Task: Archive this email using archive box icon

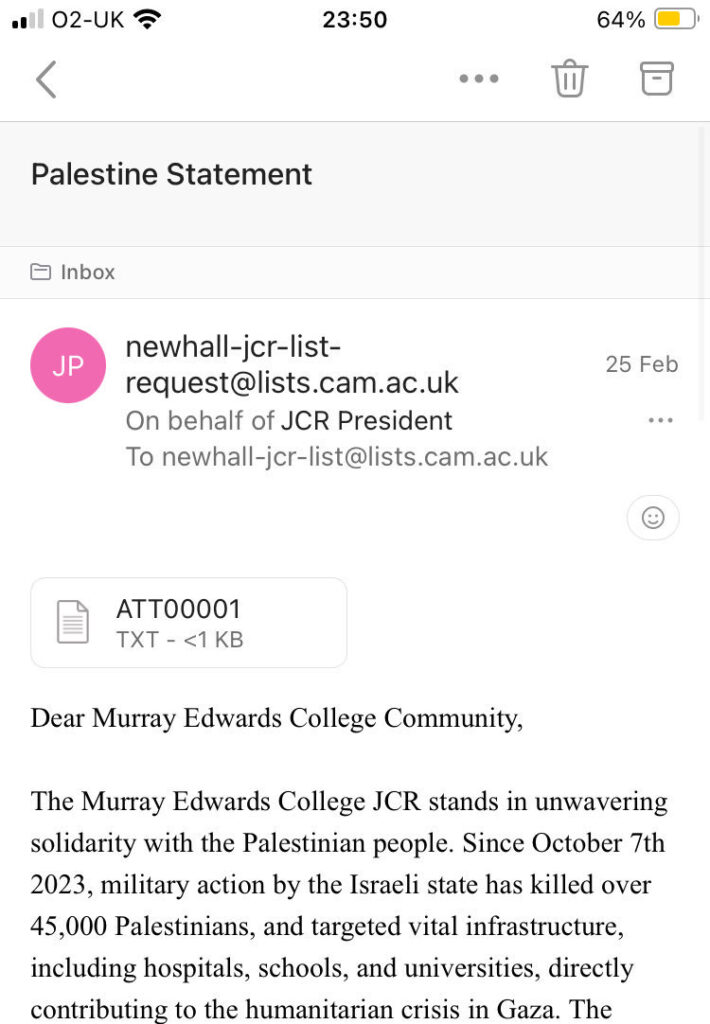Action: [657, 78]
